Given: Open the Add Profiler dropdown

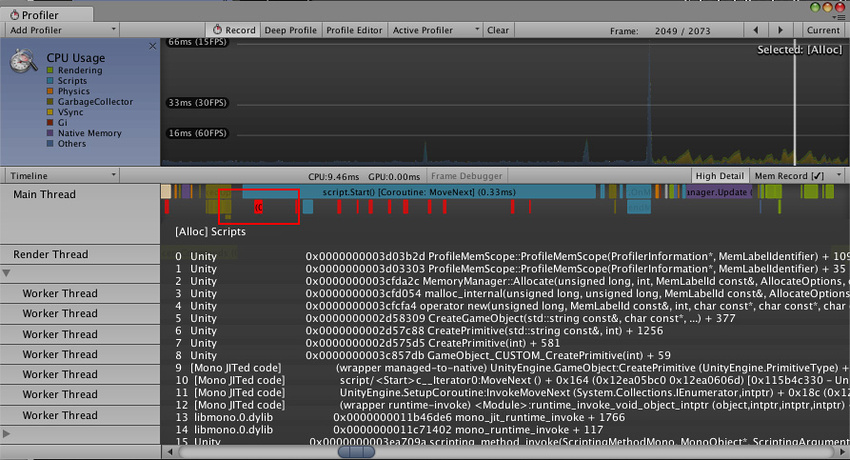Looking at the screenshot, I should 60,30.
